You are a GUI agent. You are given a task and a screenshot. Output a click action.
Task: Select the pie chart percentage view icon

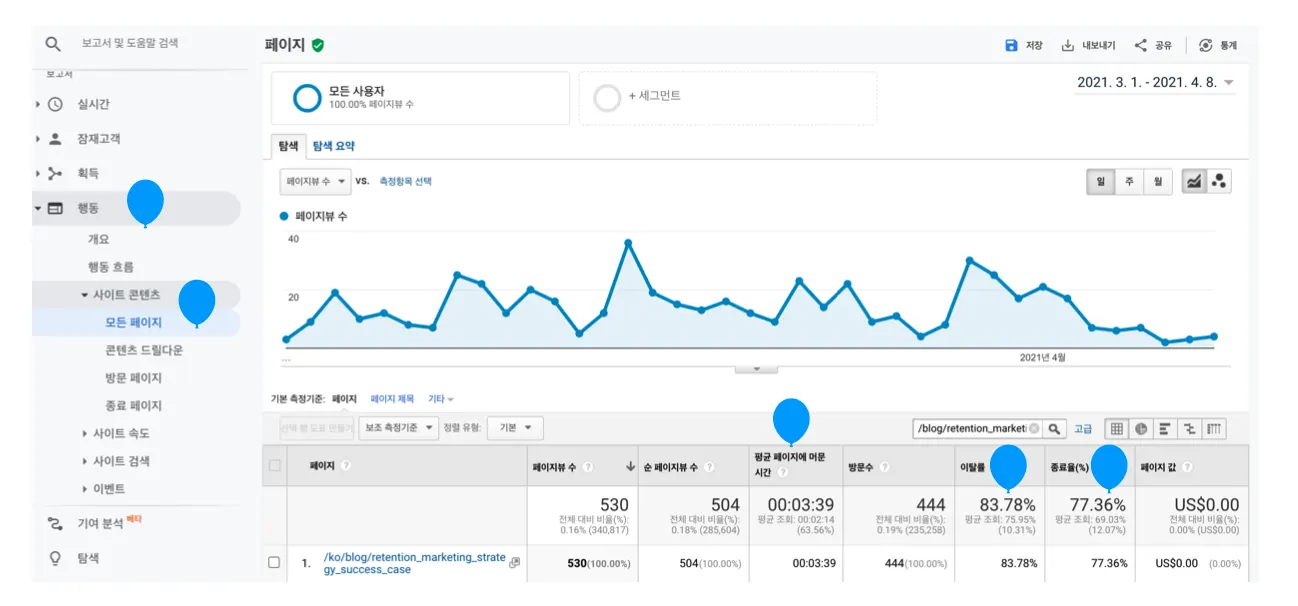(x=1141, y=428)
